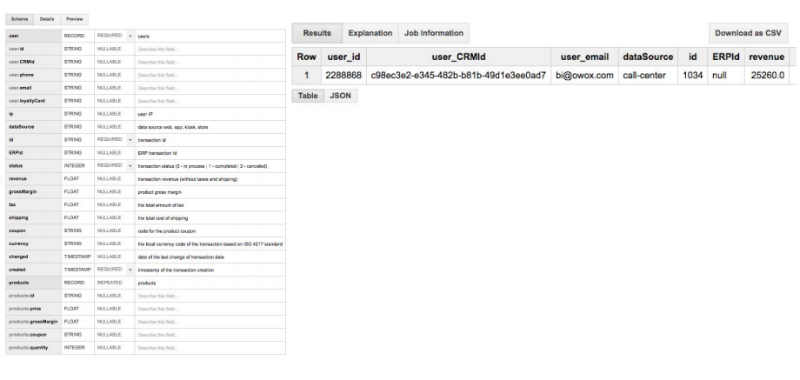
Task: Click the shipping field name in schema
Action: [x=18, y=218]
